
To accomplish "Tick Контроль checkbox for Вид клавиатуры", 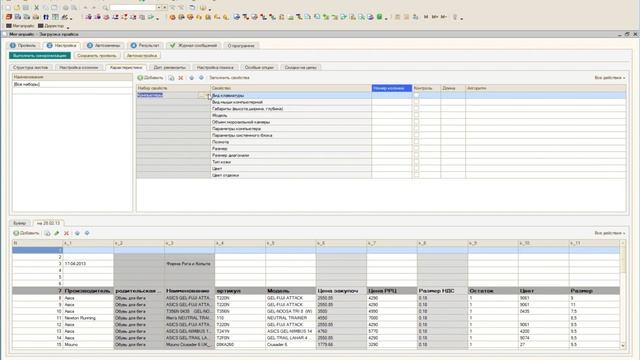I will [x=416, y=95].
